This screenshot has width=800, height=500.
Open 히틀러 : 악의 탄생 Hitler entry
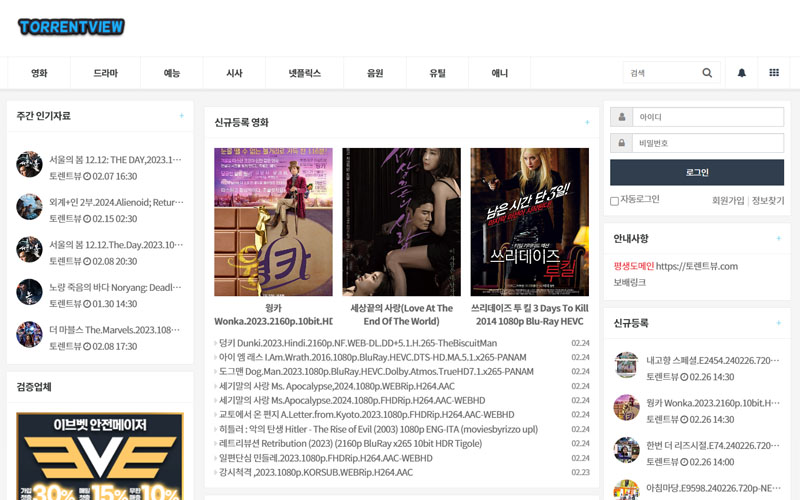tap(378, 429)
